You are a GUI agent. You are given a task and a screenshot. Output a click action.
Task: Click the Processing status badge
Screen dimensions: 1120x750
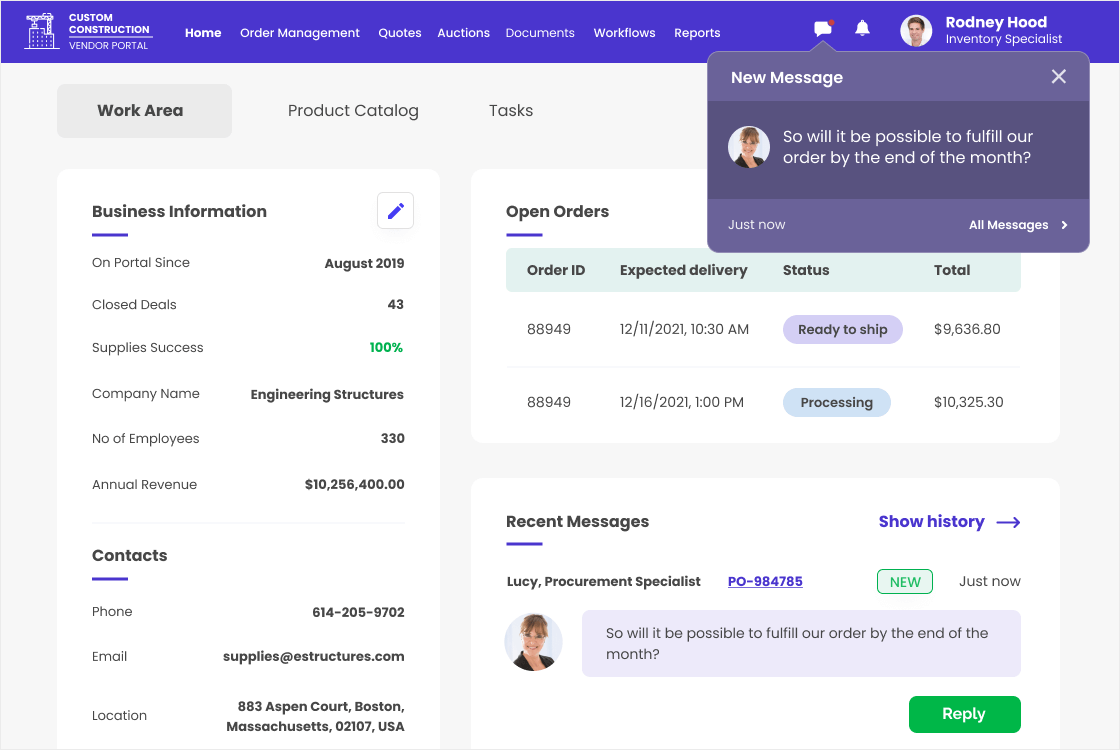click(x=836, y=402)
